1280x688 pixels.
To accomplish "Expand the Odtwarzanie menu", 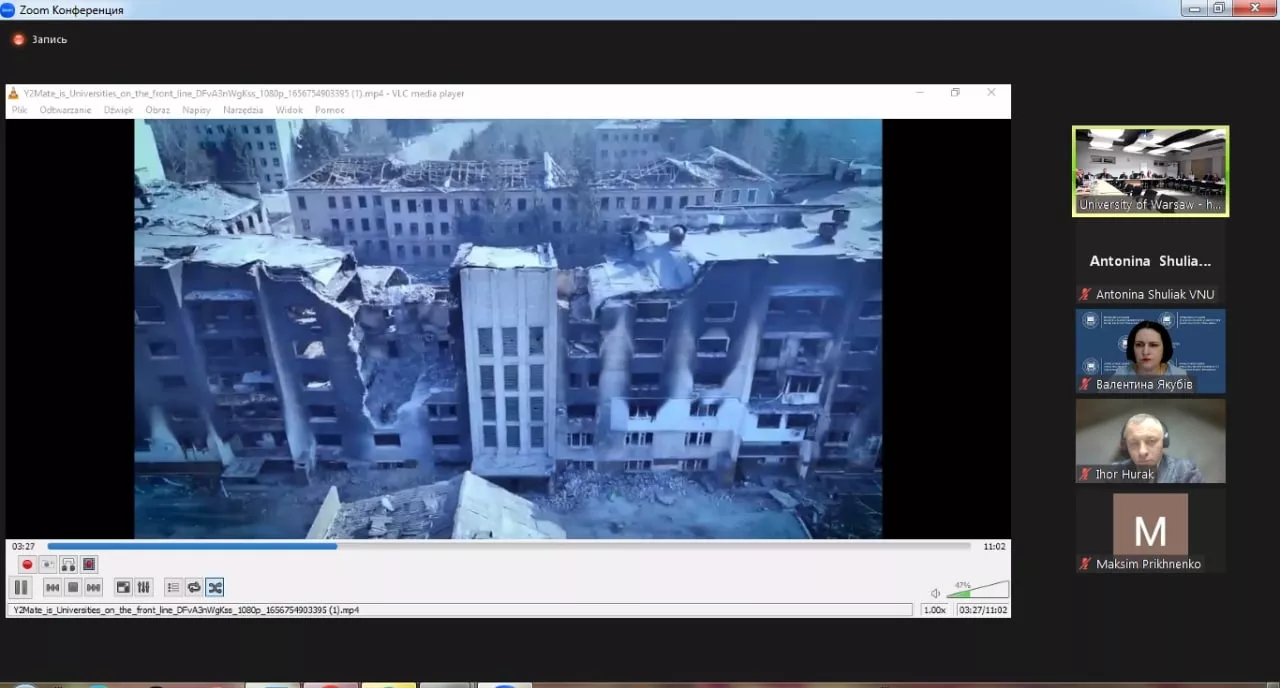I will tap(65, 110).
